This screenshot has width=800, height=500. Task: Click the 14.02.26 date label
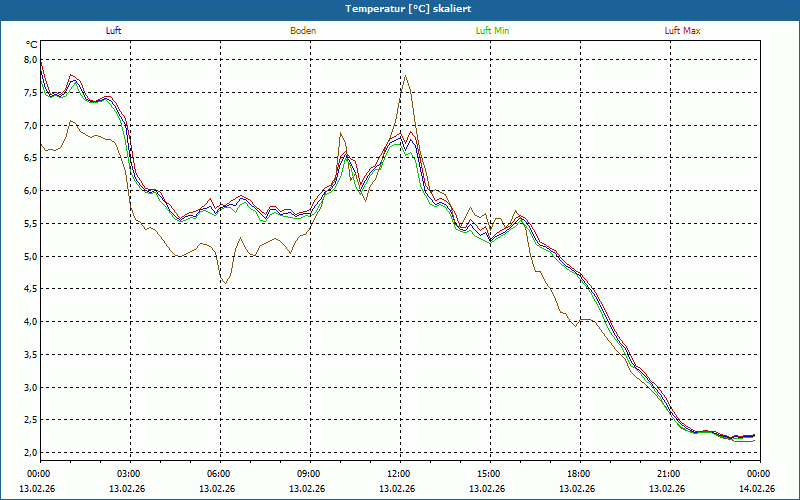[x=757, y=489]
